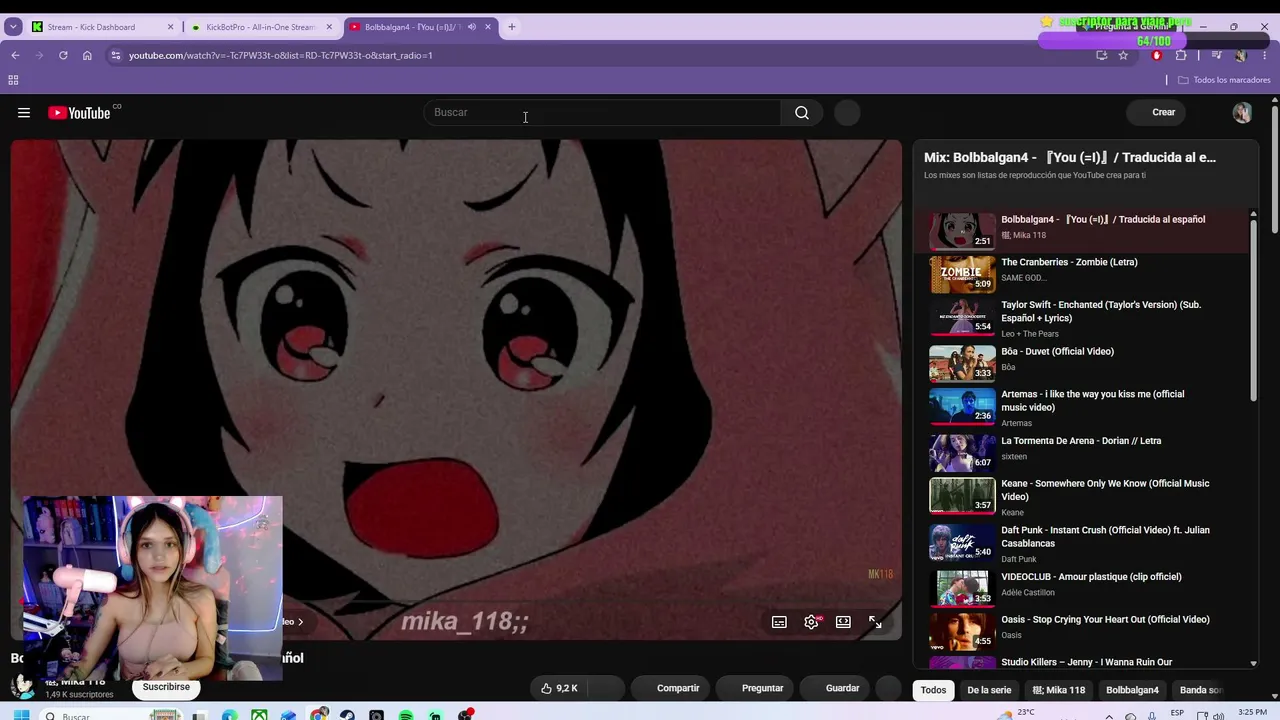
Task: Go to the YouTube home logo
Action: pyautogui.click(x=79, y=113)
